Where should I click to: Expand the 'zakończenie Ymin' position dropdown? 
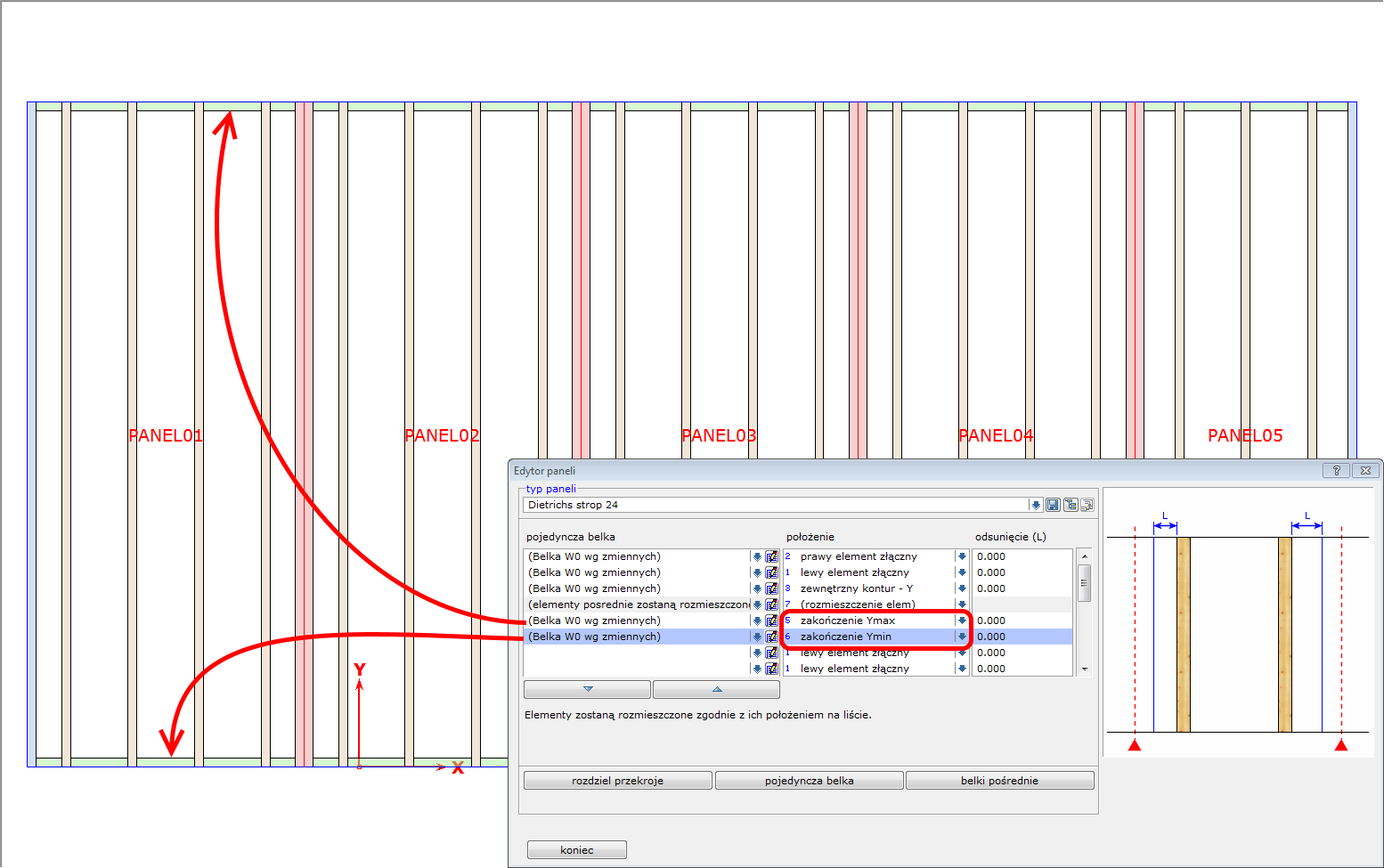click(962, 637)
